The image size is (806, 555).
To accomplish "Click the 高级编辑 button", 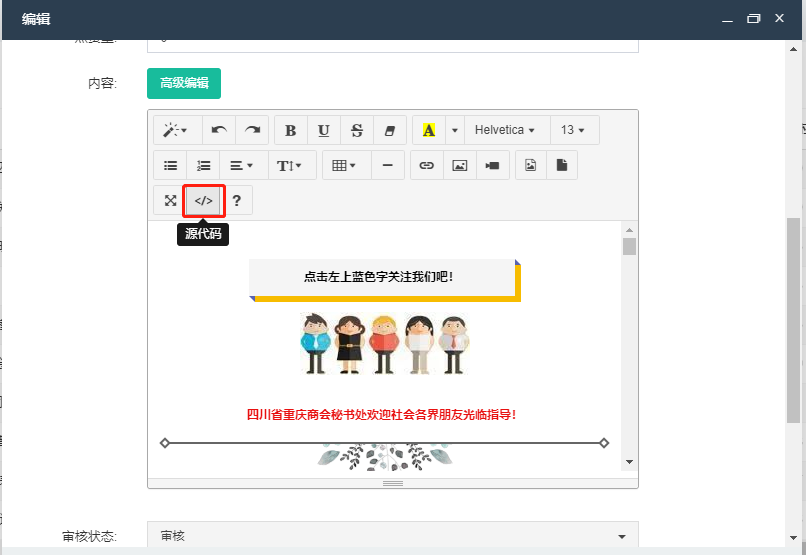I will pyautogui.click(x=184, y=83).
